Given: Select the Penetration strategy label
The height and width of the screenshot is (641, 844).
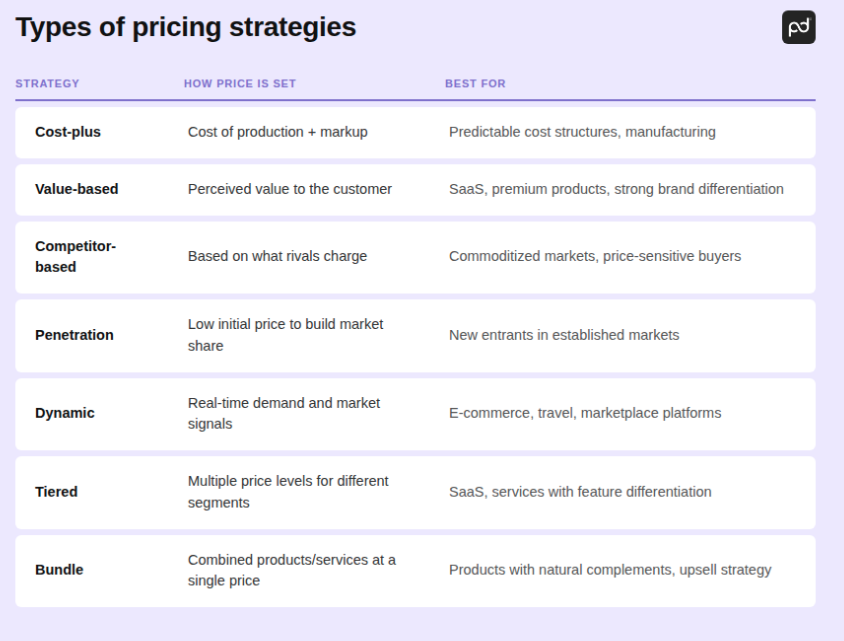Looking at the screenshot, I should pyautogui.click(x=74, y=335).
